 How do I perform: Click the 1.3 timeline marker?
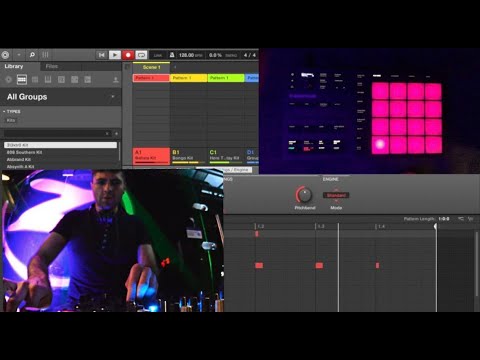click(x=321, y=227)
